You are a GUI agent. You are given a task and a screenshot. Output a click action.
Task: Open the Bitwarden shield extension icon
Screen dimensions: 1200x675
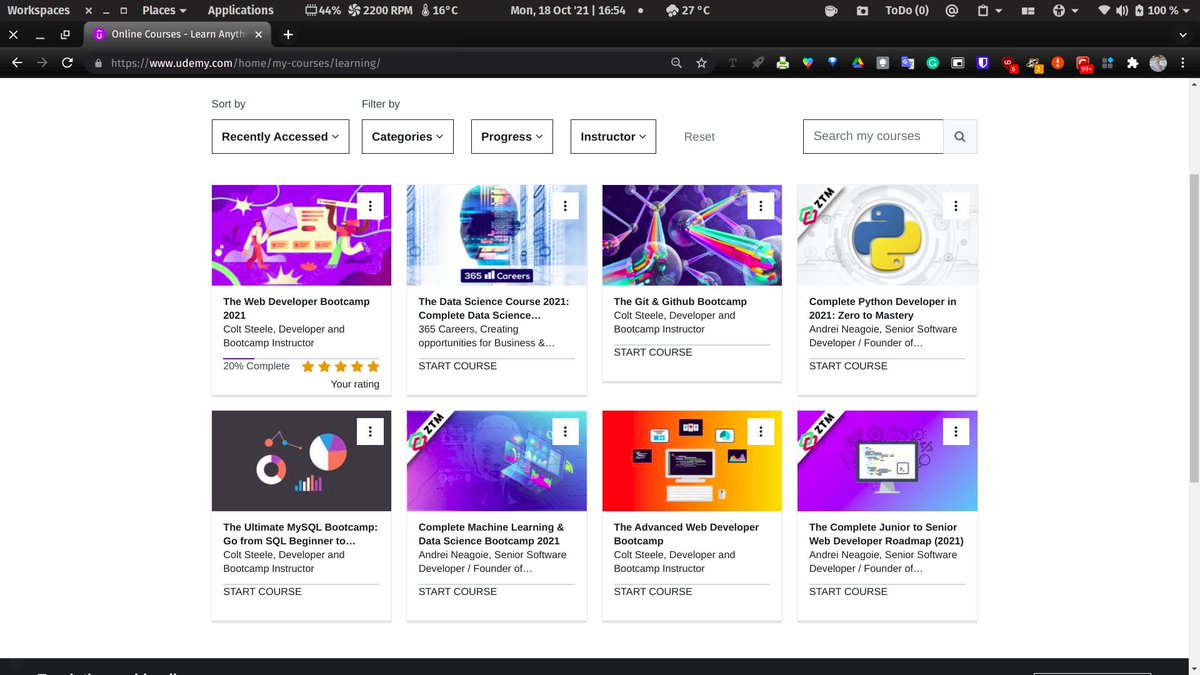coord(983,63)
